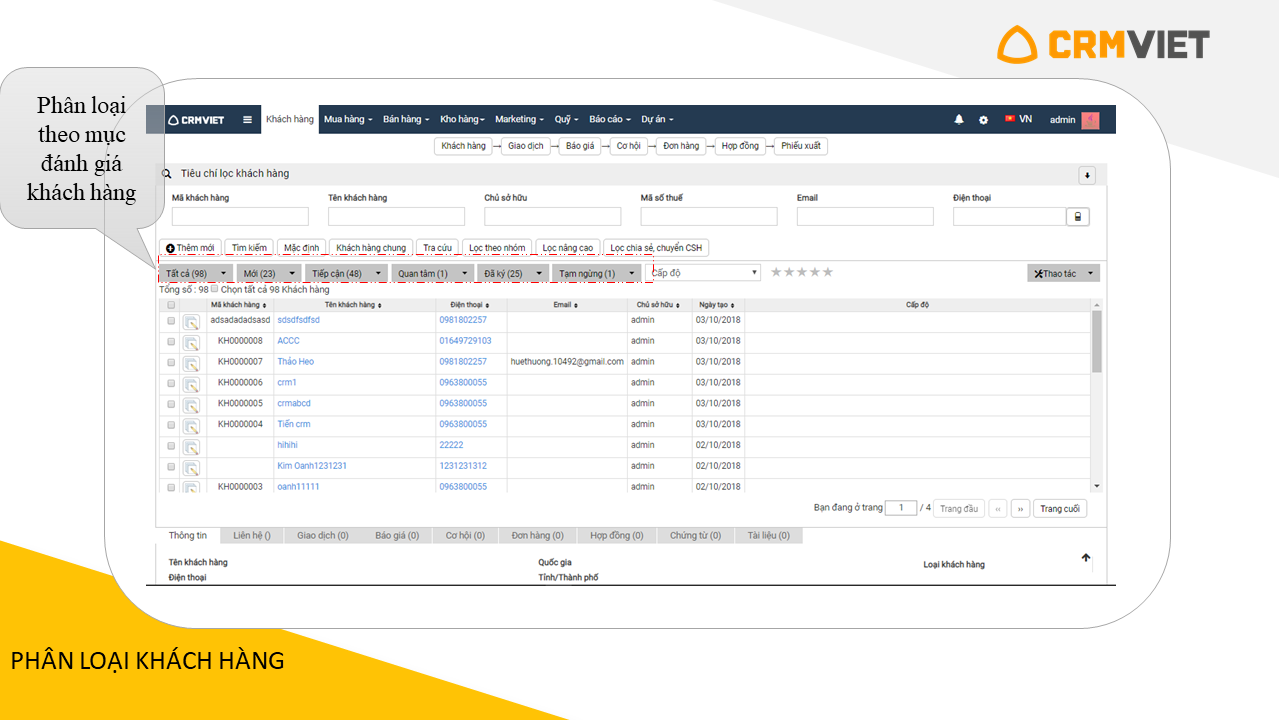Click the notification bell icon

959,120
